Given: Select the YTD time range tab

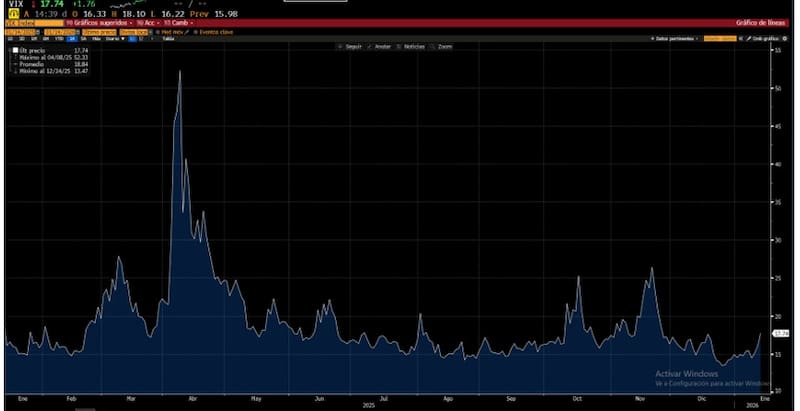Looking at the screenshot, I should pos(61,39).
